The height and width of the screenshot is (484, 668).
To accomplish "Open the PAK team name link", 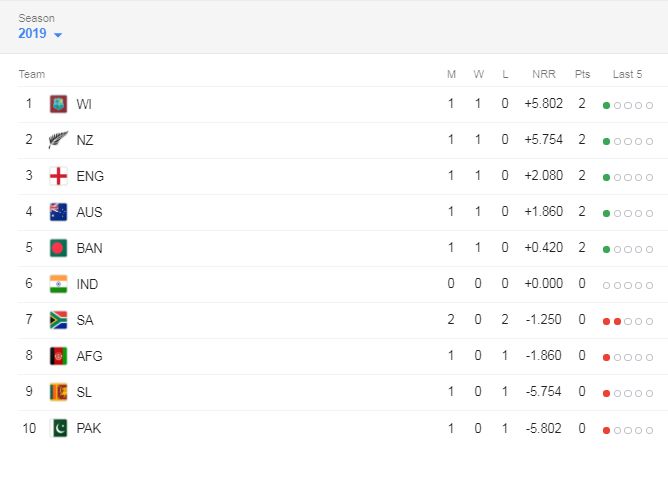I will coord(89,428).
